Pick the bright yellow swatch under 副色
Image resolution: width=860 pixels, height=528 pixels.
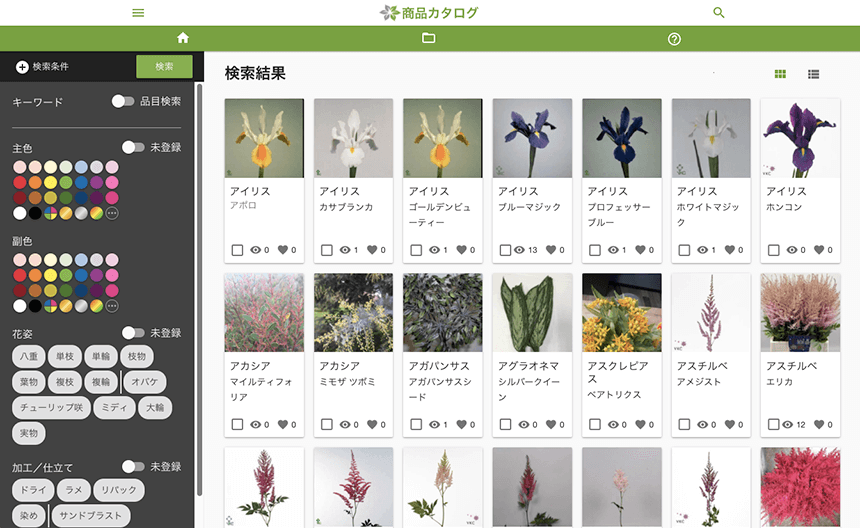50,275
